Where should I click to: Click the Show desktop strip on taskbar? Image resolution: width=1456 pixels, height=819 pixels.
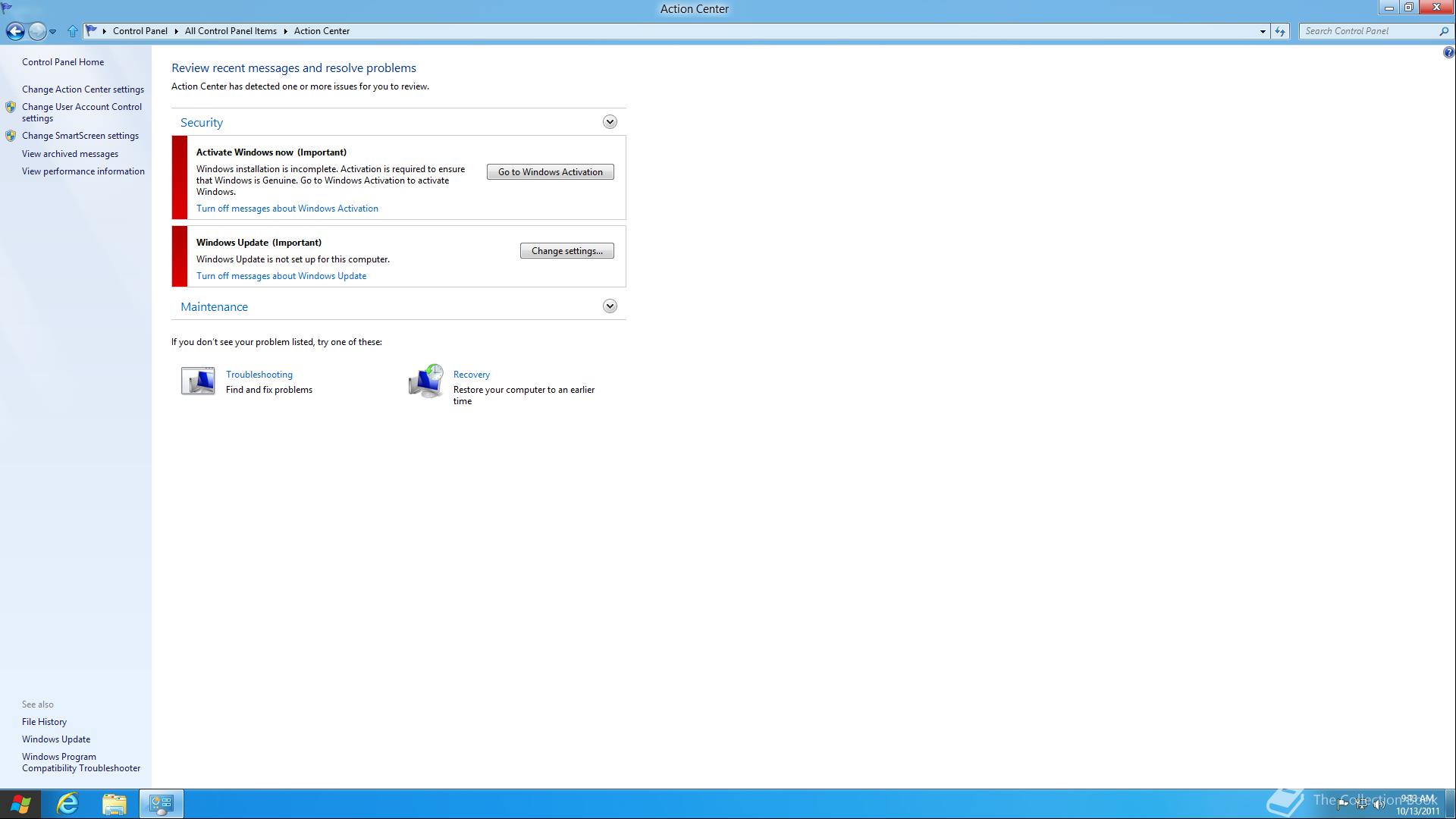[1451, 804]
